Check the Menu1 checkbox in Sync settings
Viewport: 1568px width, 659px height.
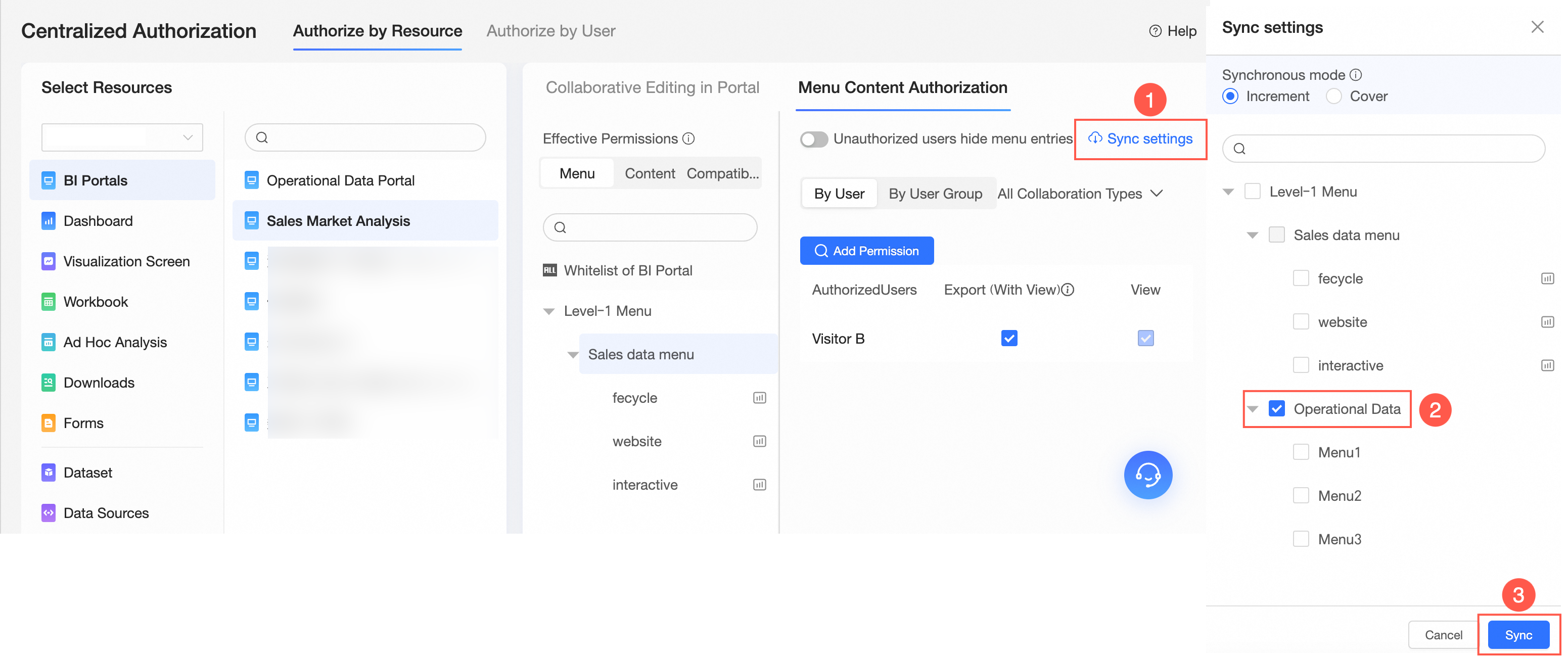1301,452
